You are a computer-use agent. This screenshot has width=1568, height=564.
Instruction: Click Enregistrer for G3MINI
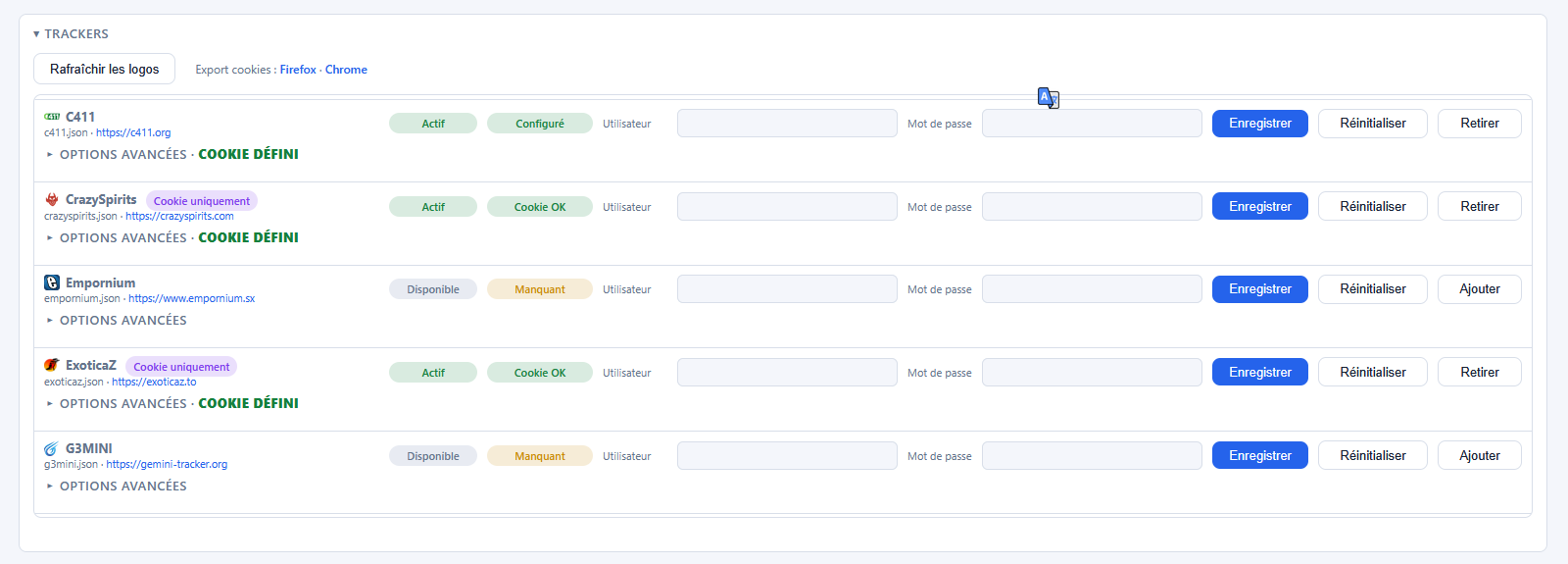1260,455
